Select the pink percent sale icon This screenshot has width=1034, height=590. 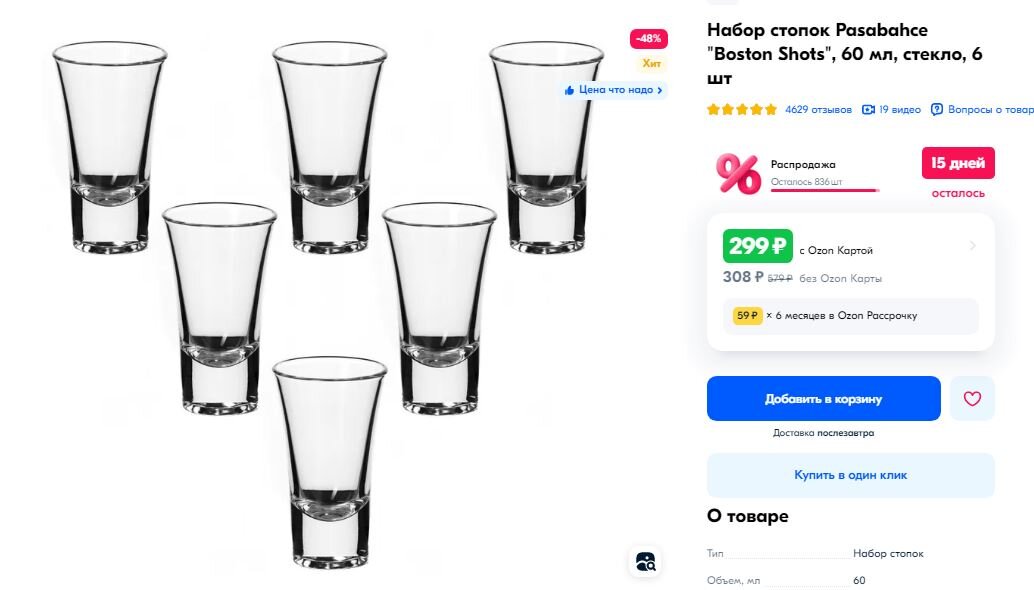point(732,172)
